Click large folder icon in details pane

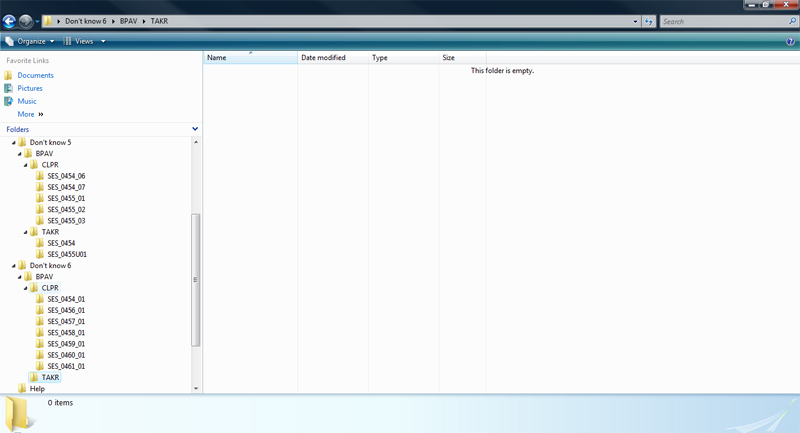coord(18,413)
